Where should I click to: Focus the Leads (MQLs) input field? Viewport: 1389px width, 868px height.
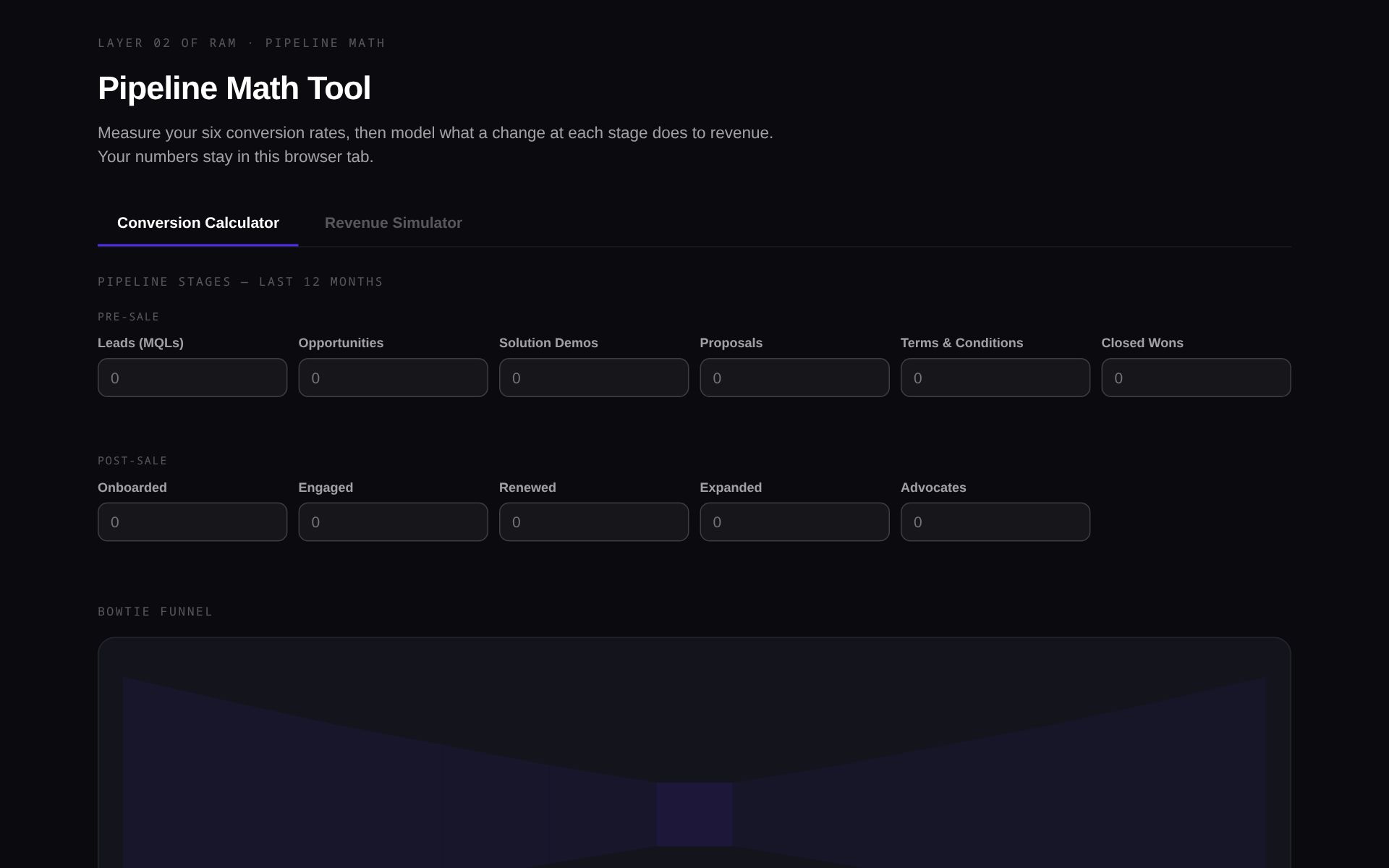192,378
